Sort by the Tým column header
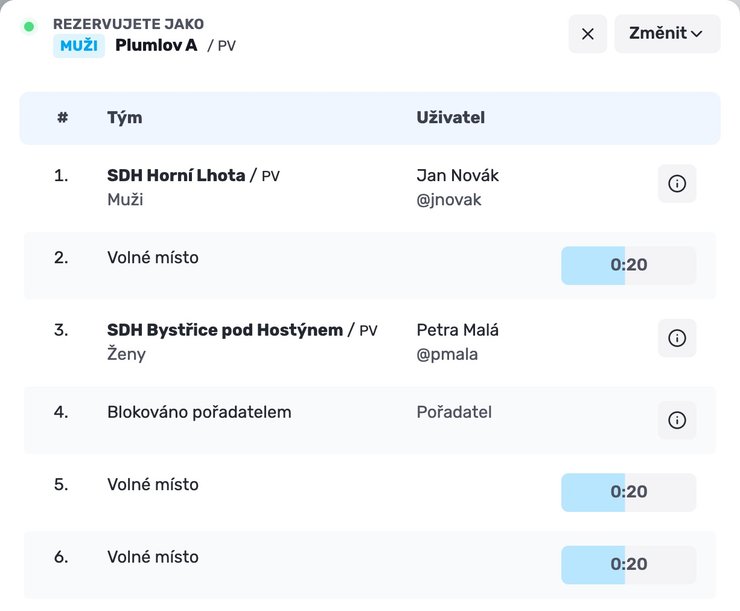The image size is (740, 611). [125, 117]
